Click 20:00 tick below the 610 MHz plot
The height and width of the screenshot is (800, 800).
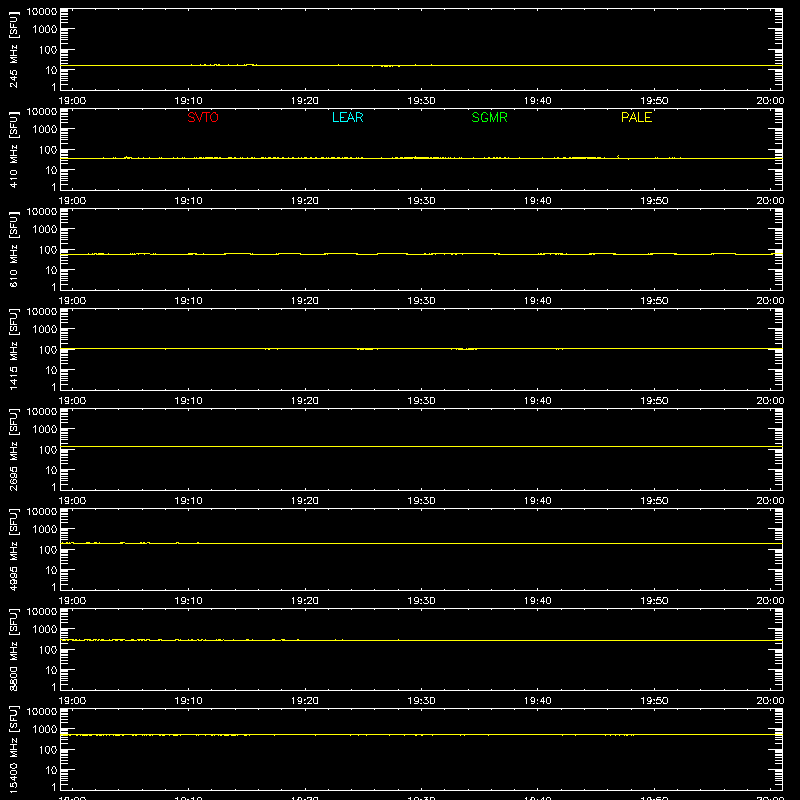770,301
